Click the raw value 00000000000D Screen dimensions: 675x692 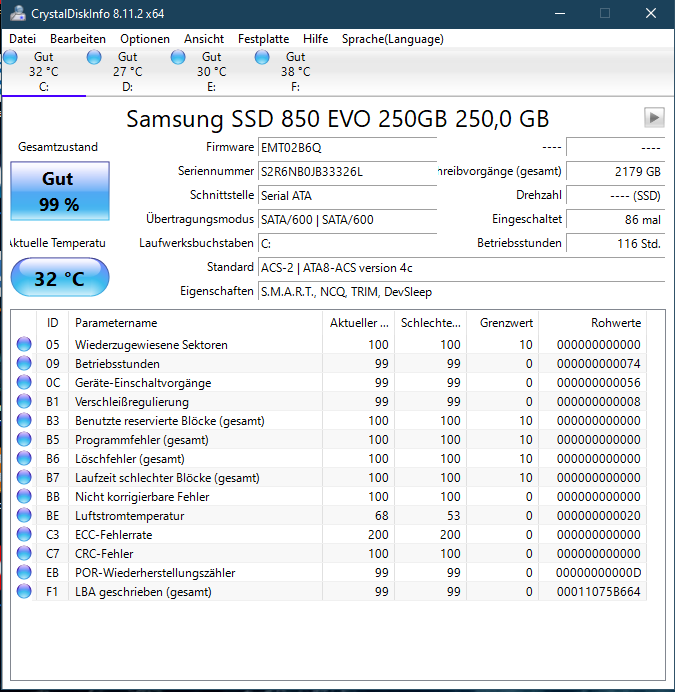coord(598,572)
